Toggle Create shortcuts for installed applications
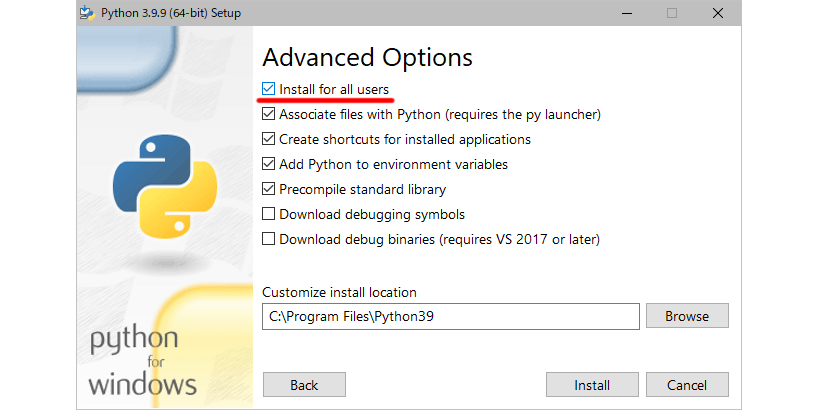Screen dimensions: 820x410 268,140
